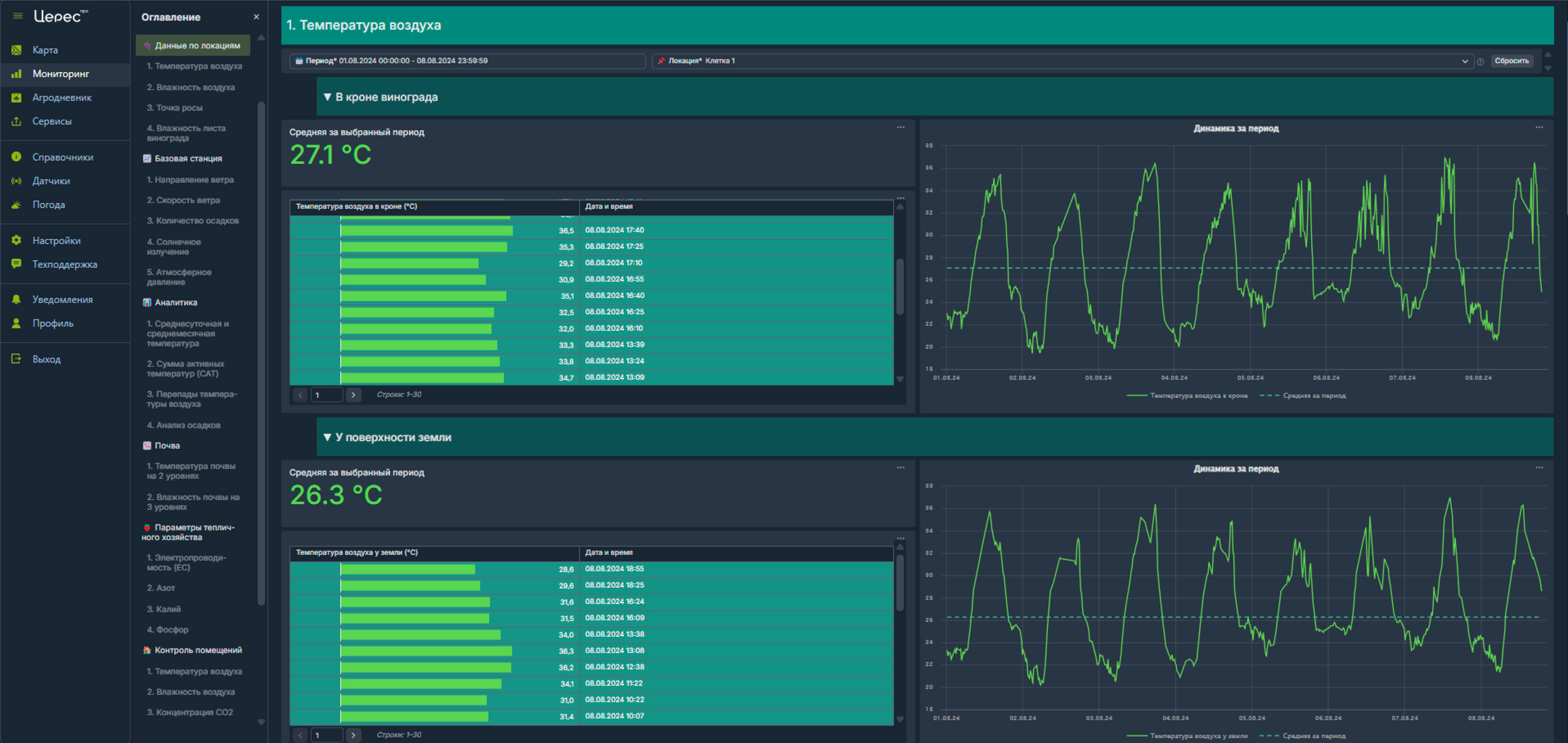Open the Карта map icon
Image resolution: width=1568 pixels, height=743 pixels.
point(16,50)
